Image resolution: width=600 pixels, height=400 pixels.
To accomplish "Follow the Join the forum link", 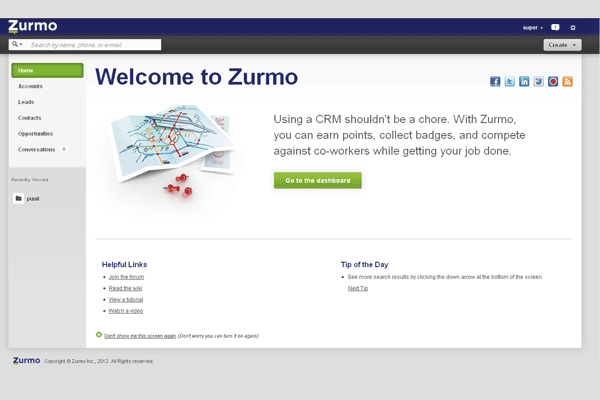I will [126, 276].
